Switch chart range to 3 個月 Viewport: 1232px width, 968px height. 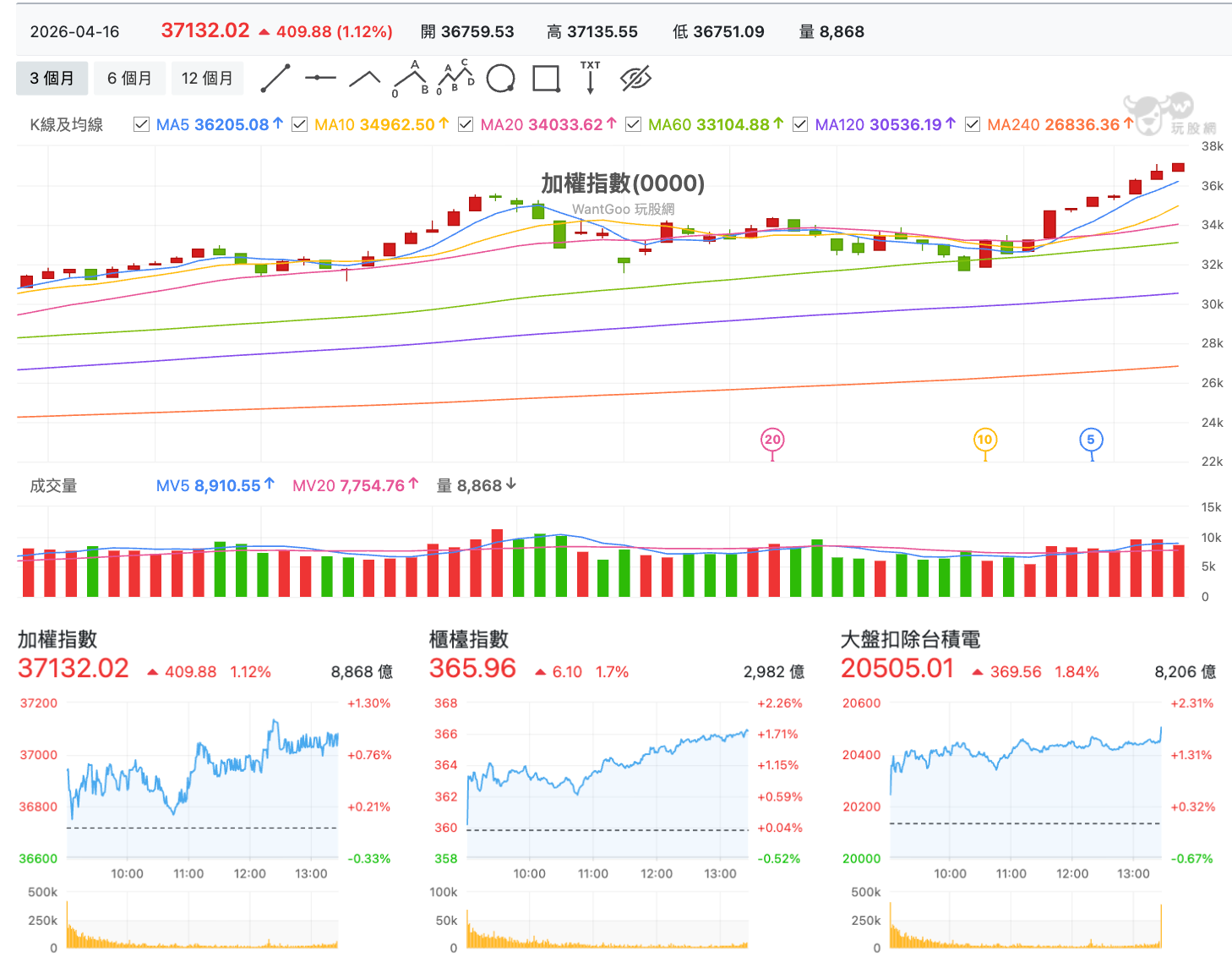52,79
